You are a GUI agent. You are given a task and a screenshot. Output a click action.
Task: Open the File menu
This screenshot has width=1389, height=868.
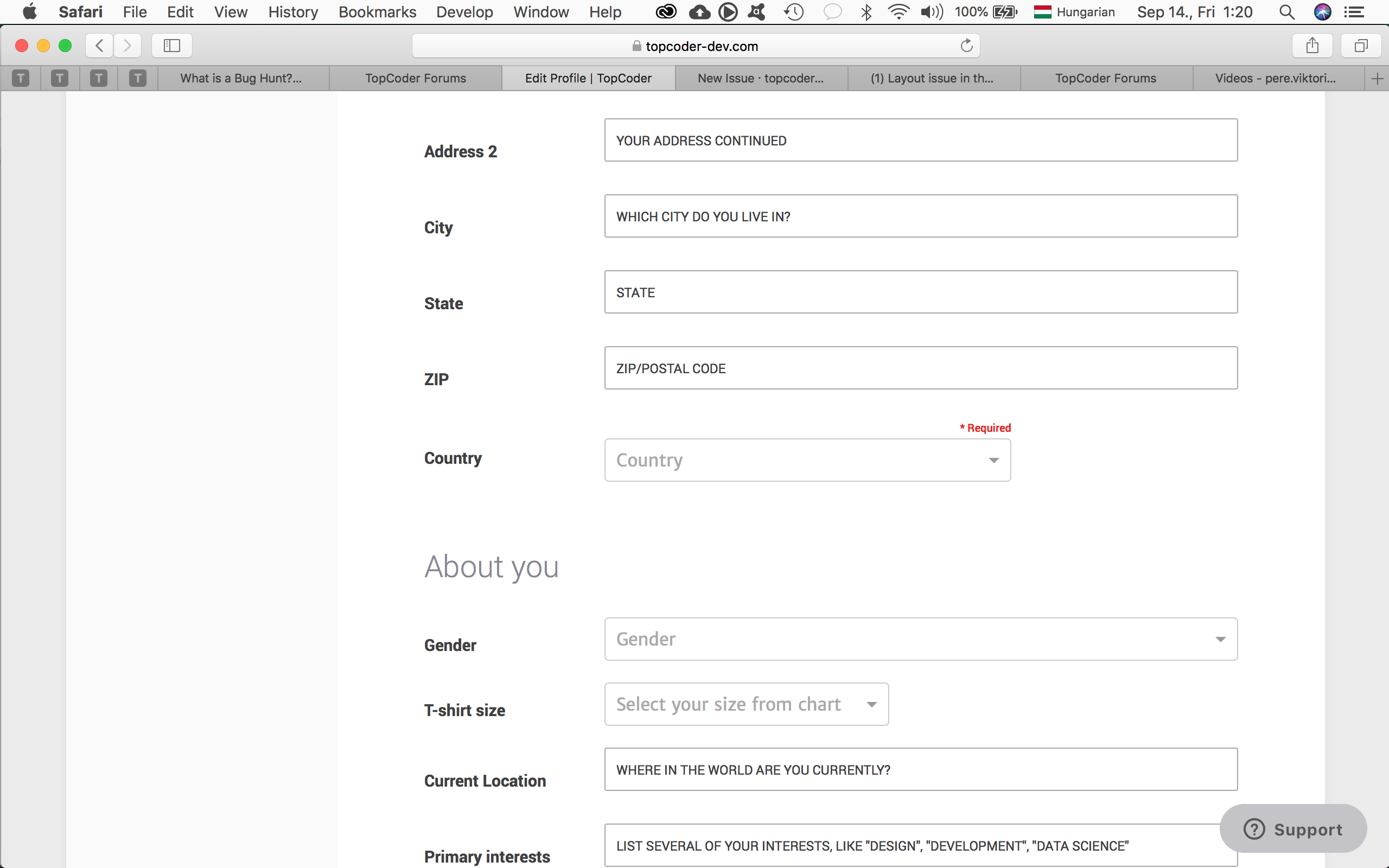click(x=135, y=11)
